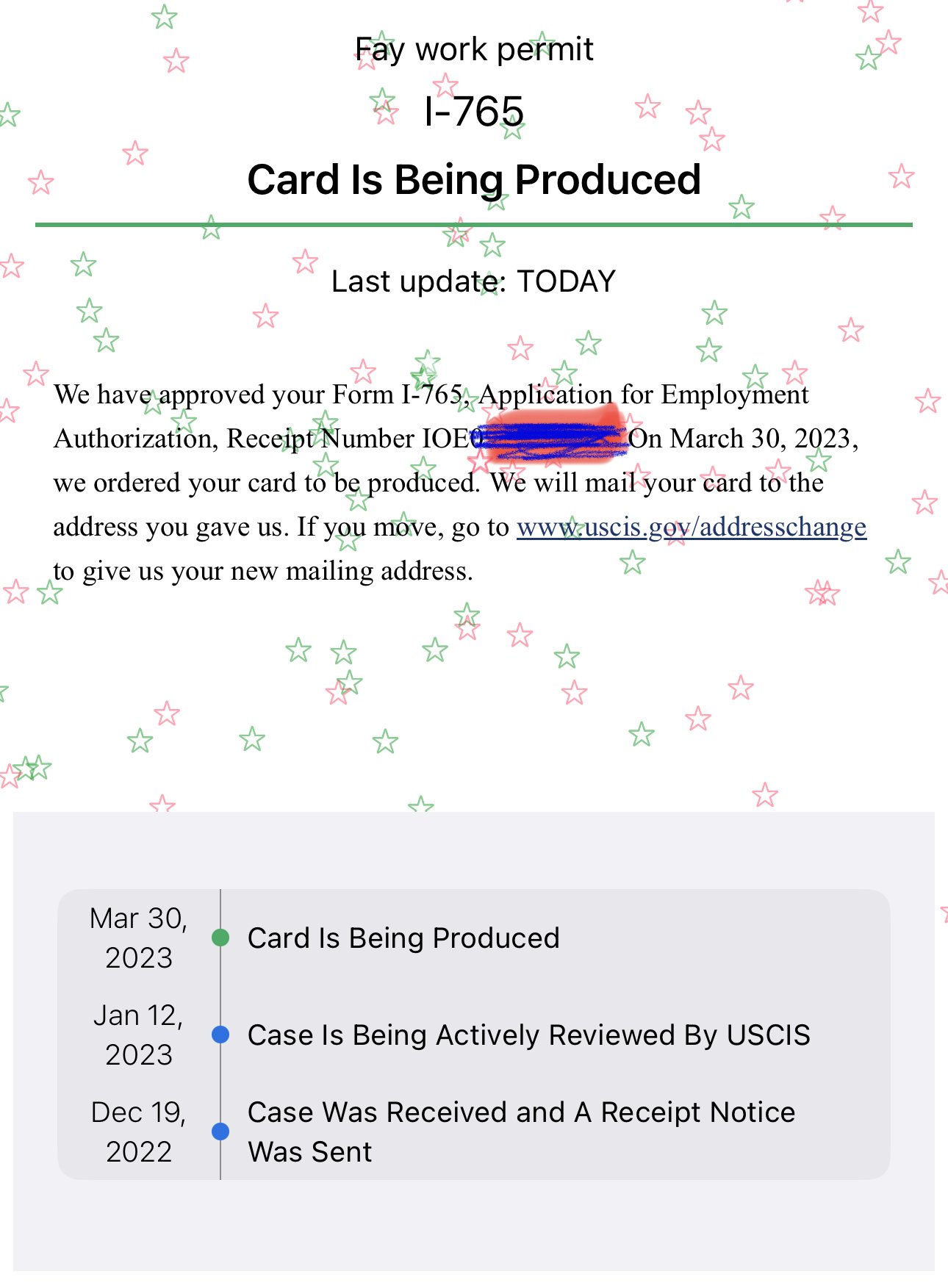Open the www.uscis.gov/addresschange link
Viewport: 948px width, 1288px height.
point(691,528)
